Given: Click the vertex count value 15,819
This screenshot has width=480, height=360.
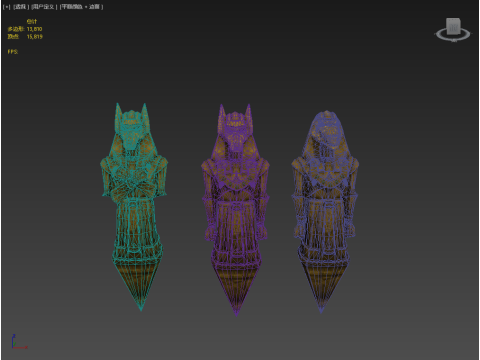Looking at the screenshot, I should [35, 37].
